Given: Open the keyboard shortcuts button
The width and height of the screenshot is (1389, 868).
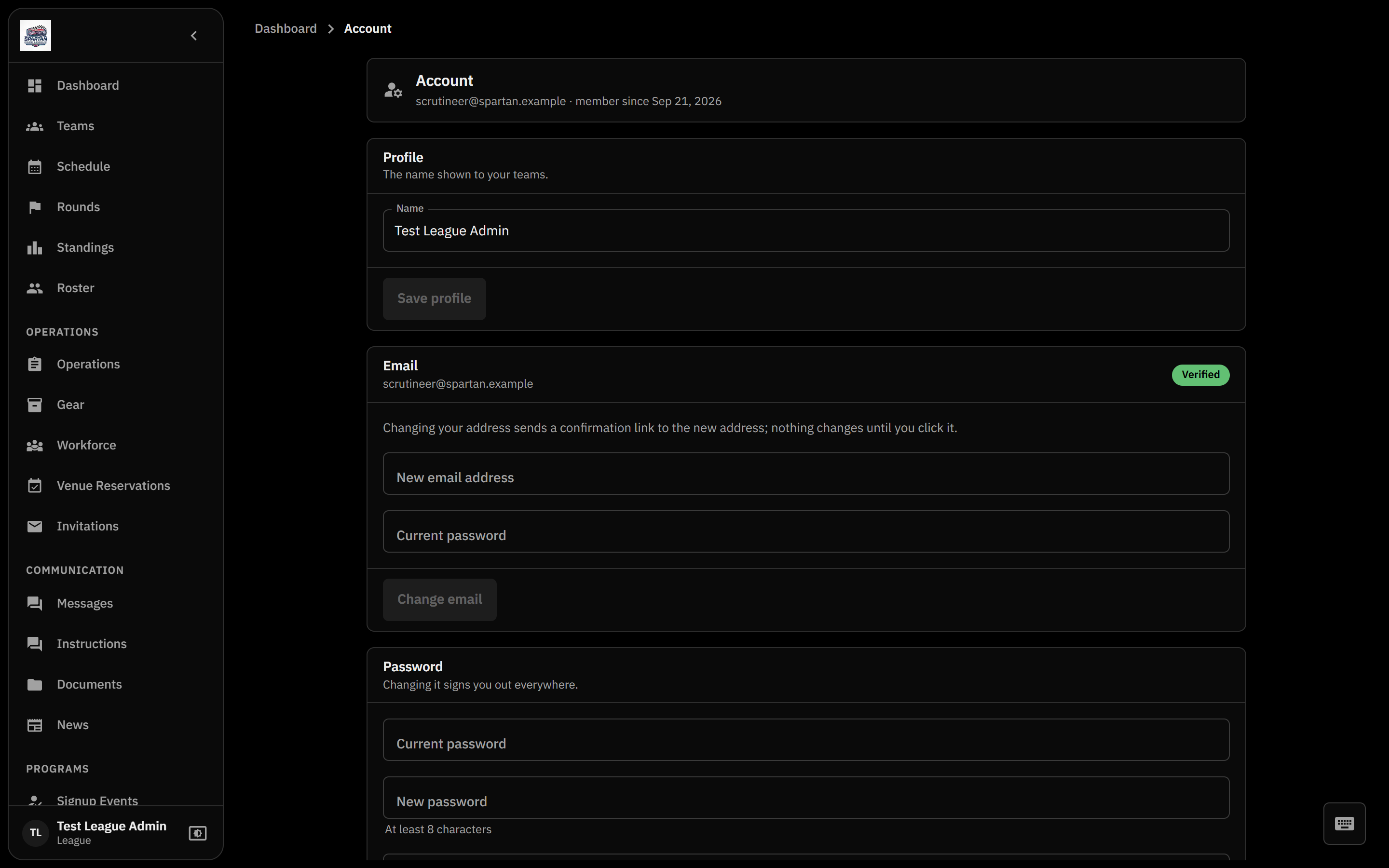Looking at the screenshot, I should pos(1344,824).
